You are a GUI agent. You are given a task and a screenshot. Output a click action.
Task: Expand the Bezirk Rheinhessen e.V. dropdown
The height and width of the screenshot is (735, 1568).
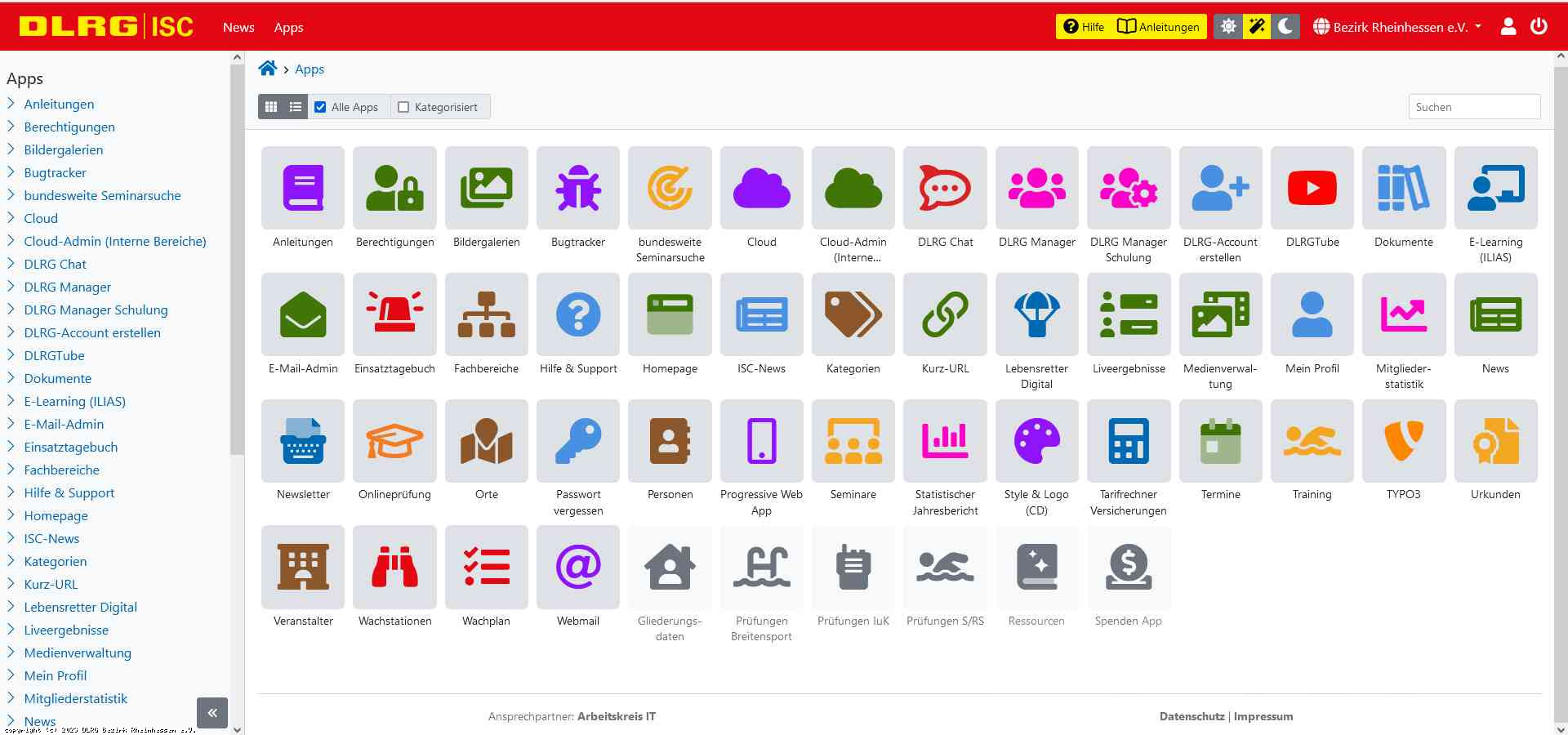point(1397,27)
